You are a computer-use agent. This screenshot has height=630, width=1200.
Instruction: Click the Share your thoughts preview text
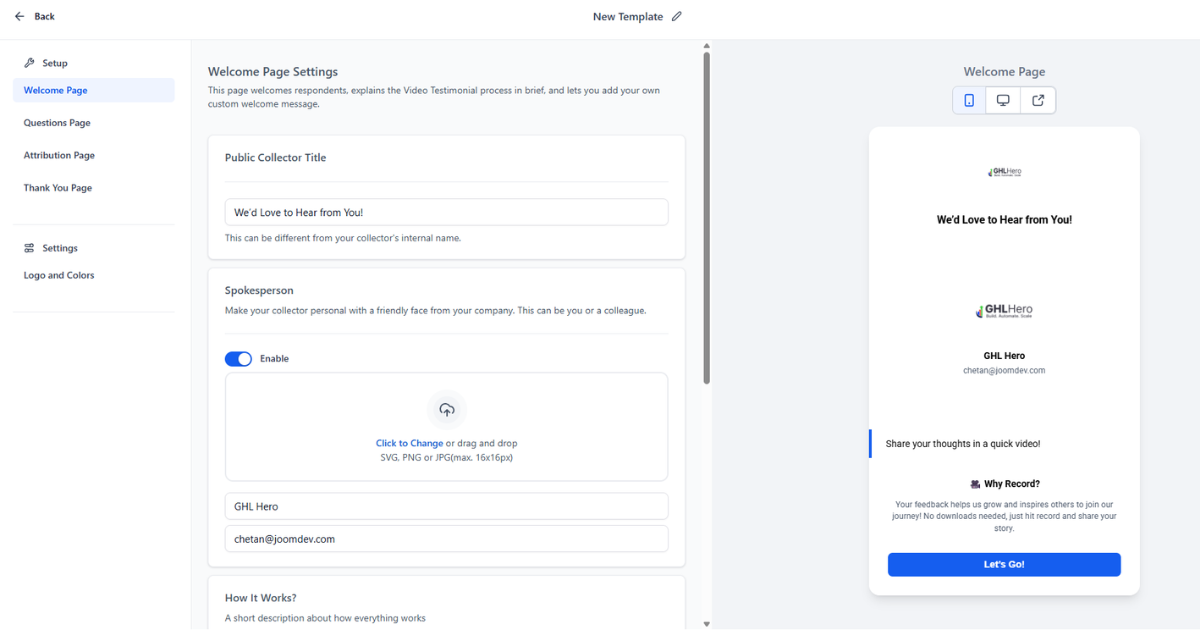[x=963, y=443]
